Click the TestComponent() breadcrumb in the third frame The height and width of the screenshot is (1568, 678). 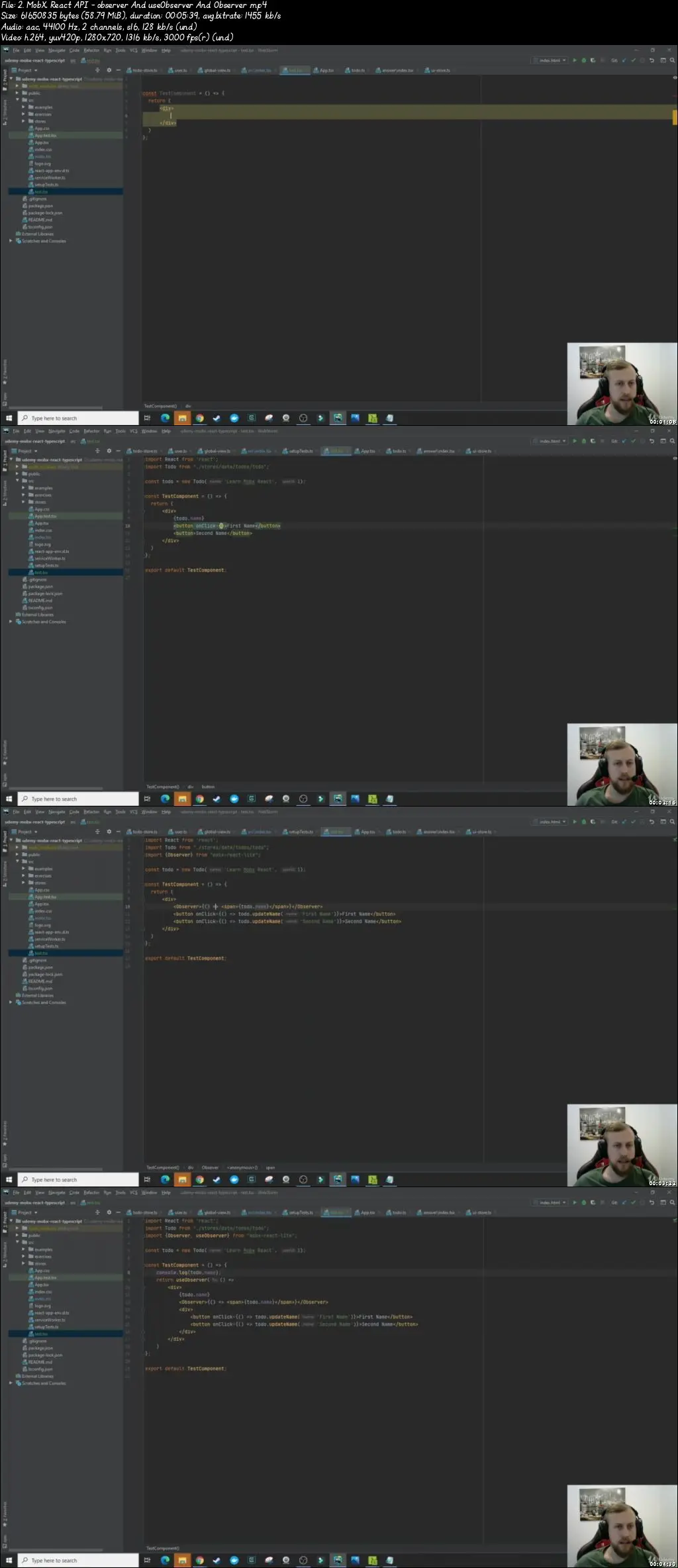162,1167
